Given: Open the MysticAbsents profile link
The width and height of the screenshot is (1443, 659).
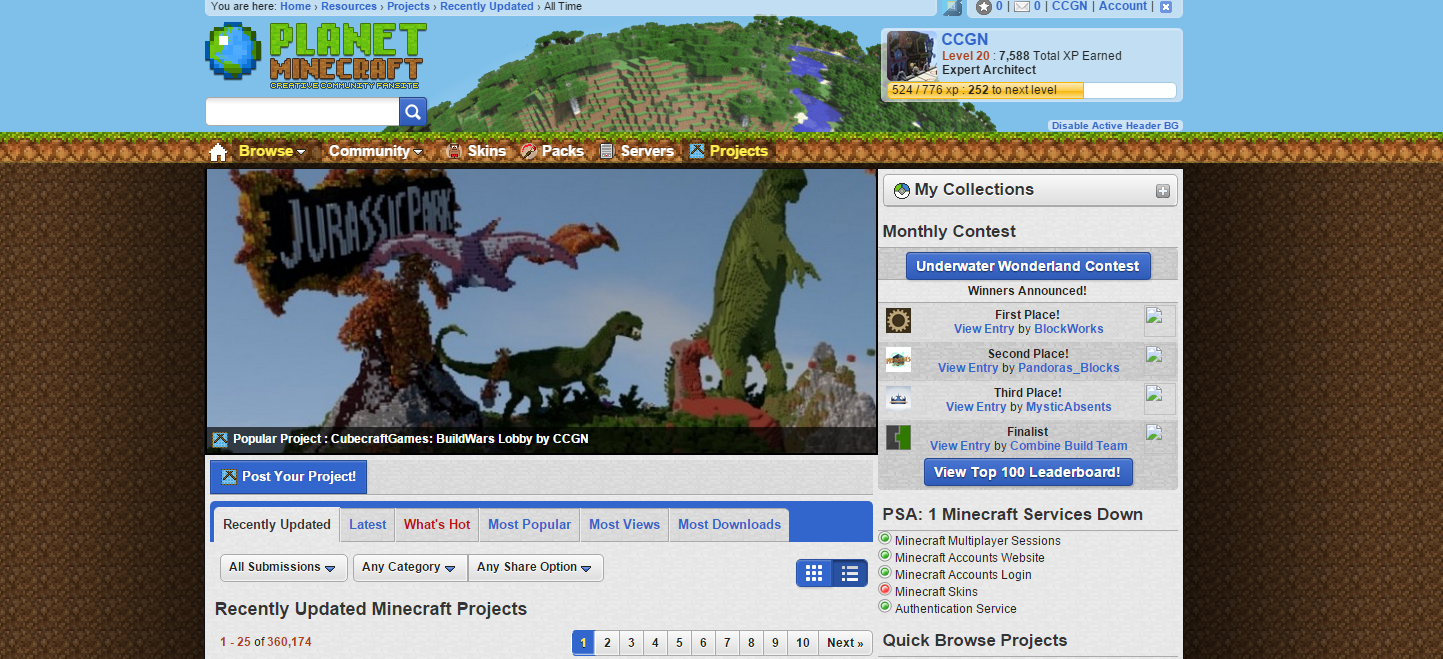Looking at the screenshot, I should click(x=1069, y=407).
